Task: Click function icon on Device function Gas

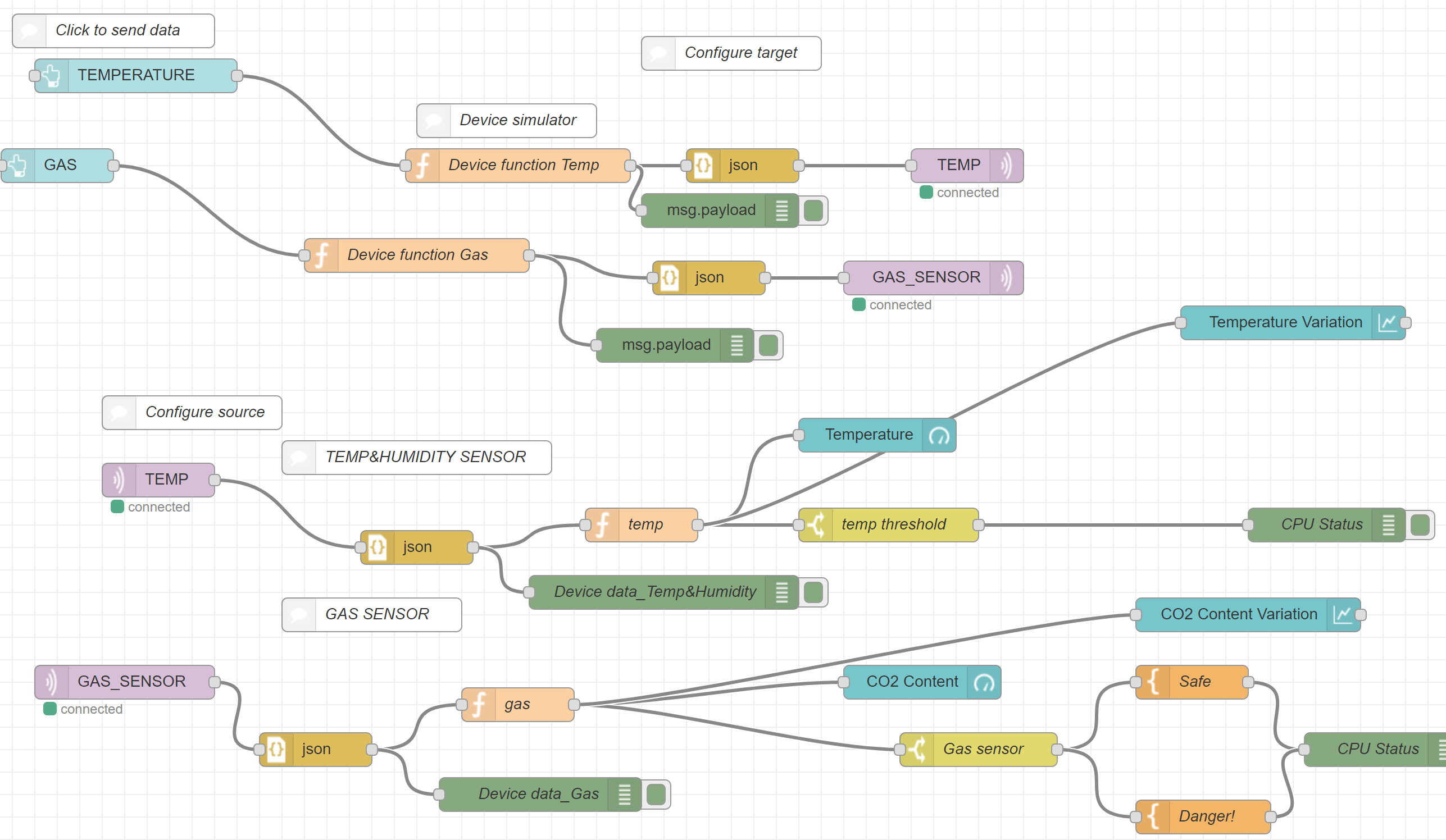Action: pos(322,255)
